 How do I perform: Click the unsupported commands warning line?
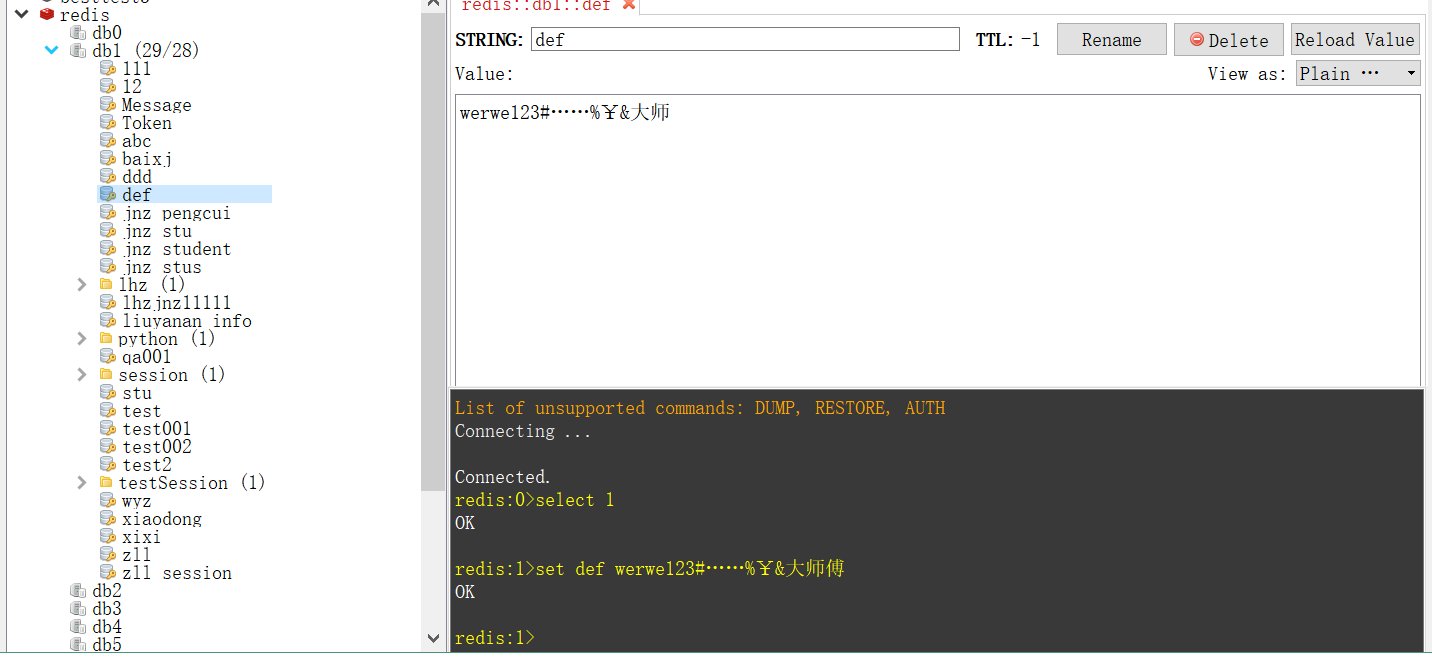click(700, 408)
